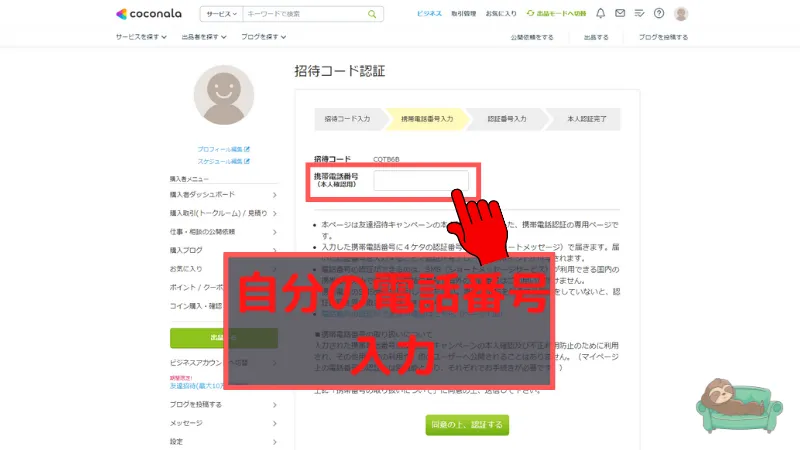Open the to-do list icon

(639, 14)
